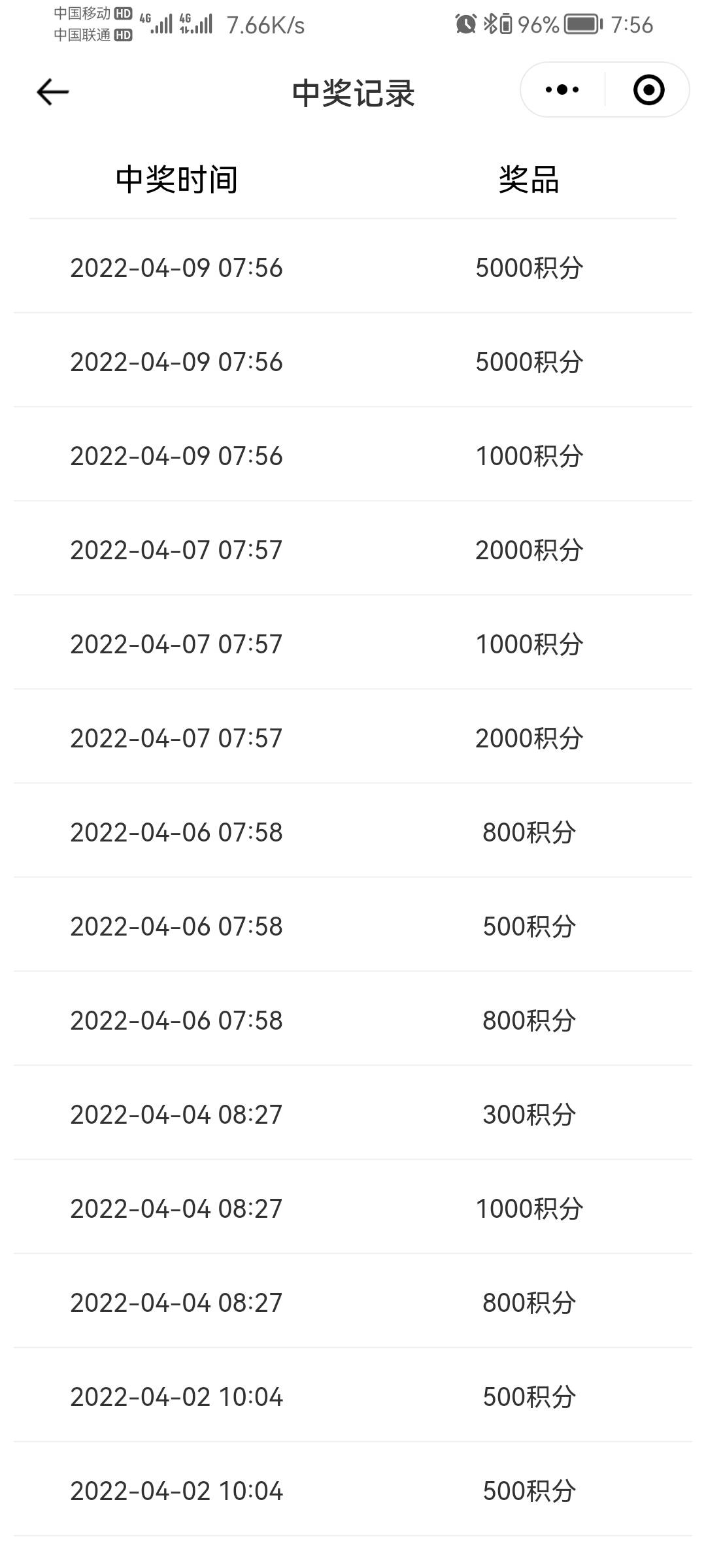Tap the status bar clock 7:56
The width and height of the screenshot is (706, 1568).
coord(631,25)
